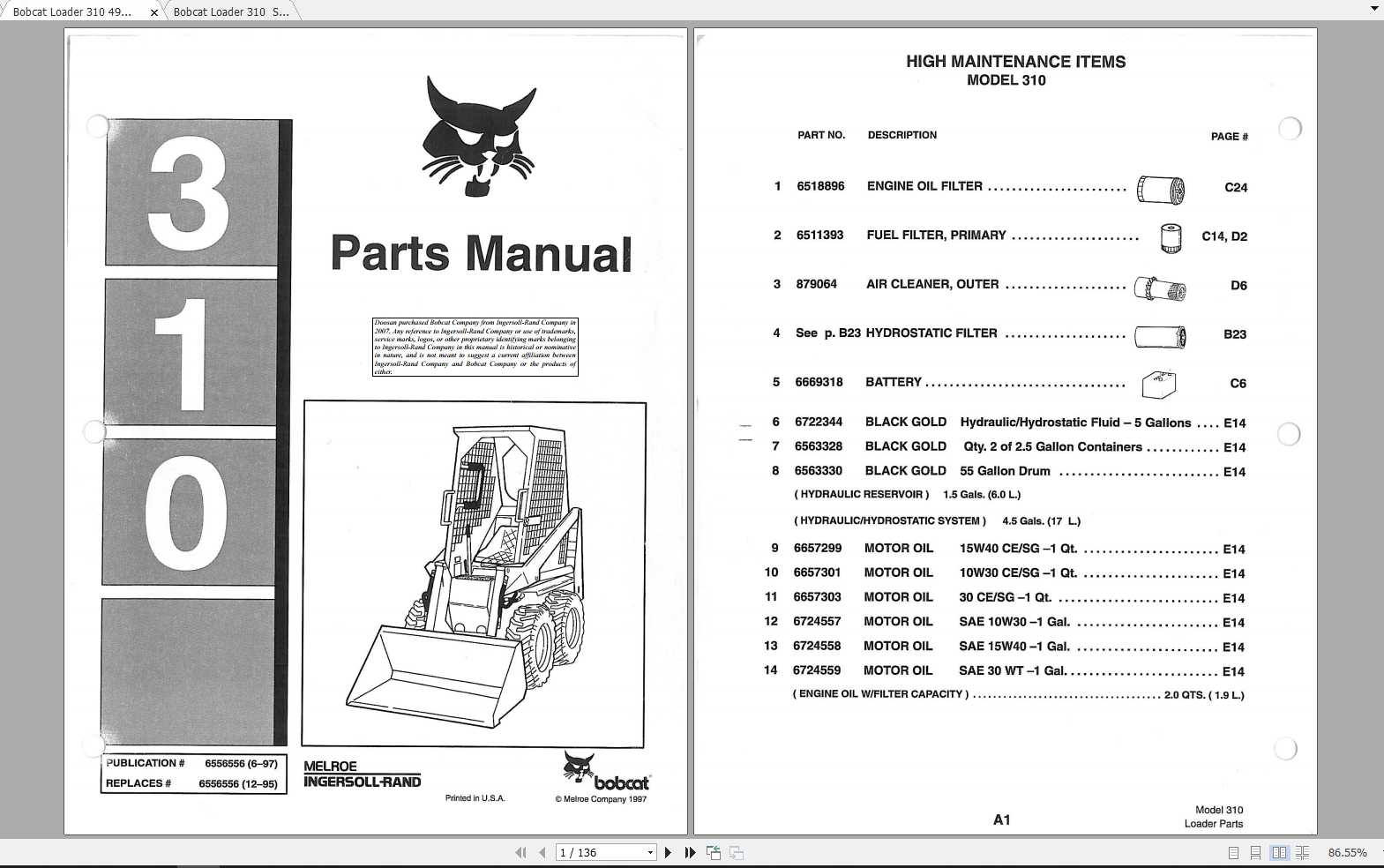This screenshot has height=868, width=1384.
Task: Click the Bobcat head logo at top
Action: 478,135
